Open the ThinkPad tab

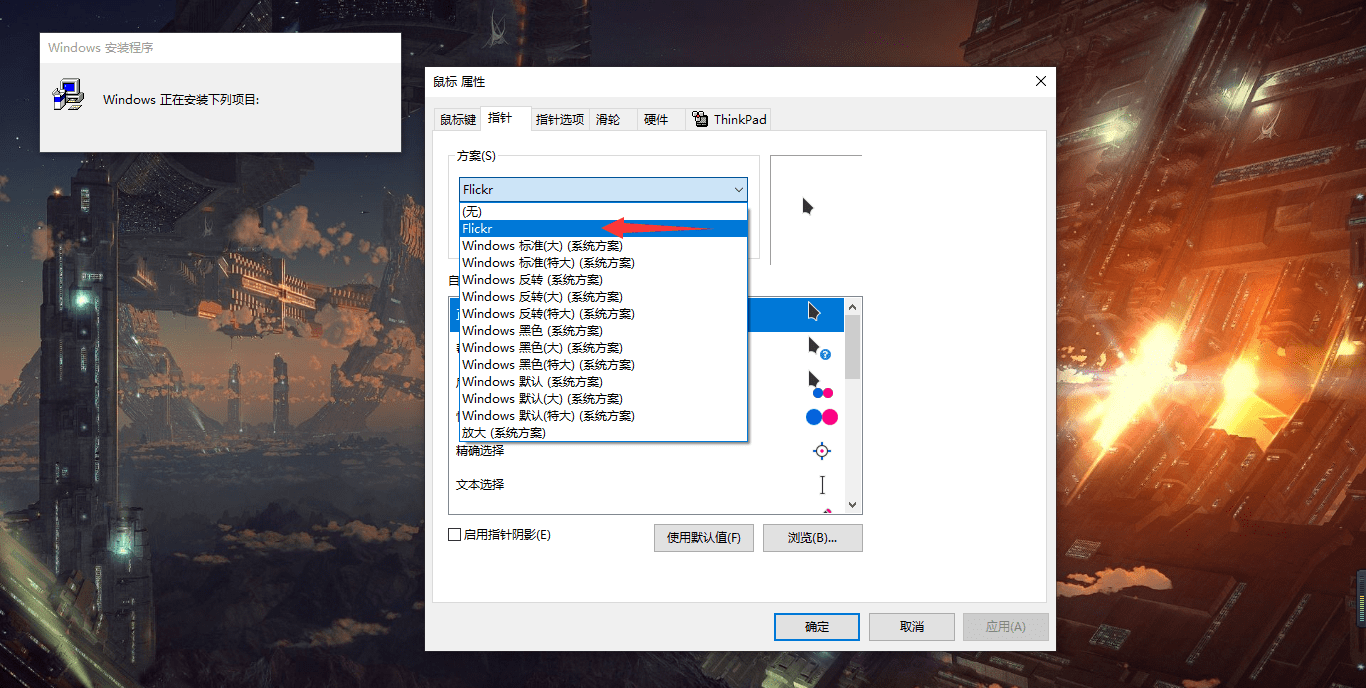click(729, 120)
